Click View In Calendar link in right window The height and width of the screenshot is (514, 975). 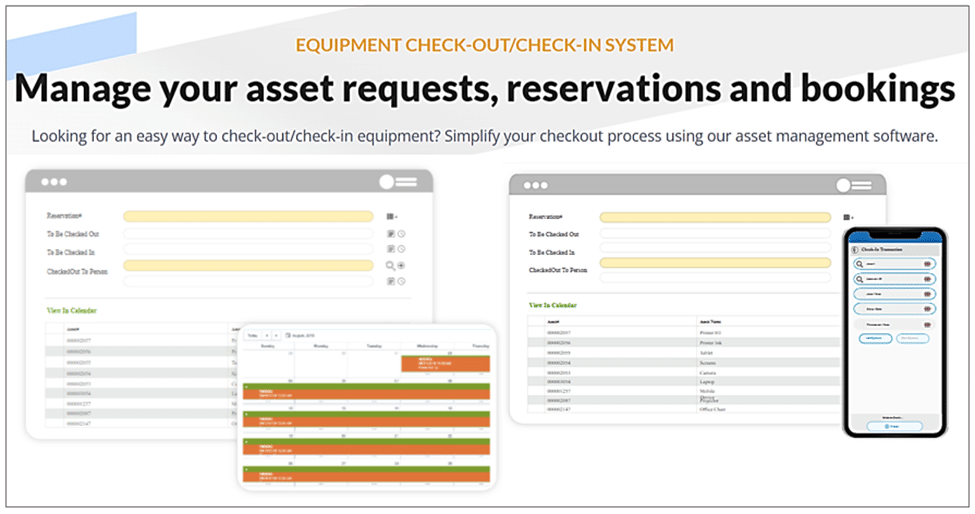(553, 305)
